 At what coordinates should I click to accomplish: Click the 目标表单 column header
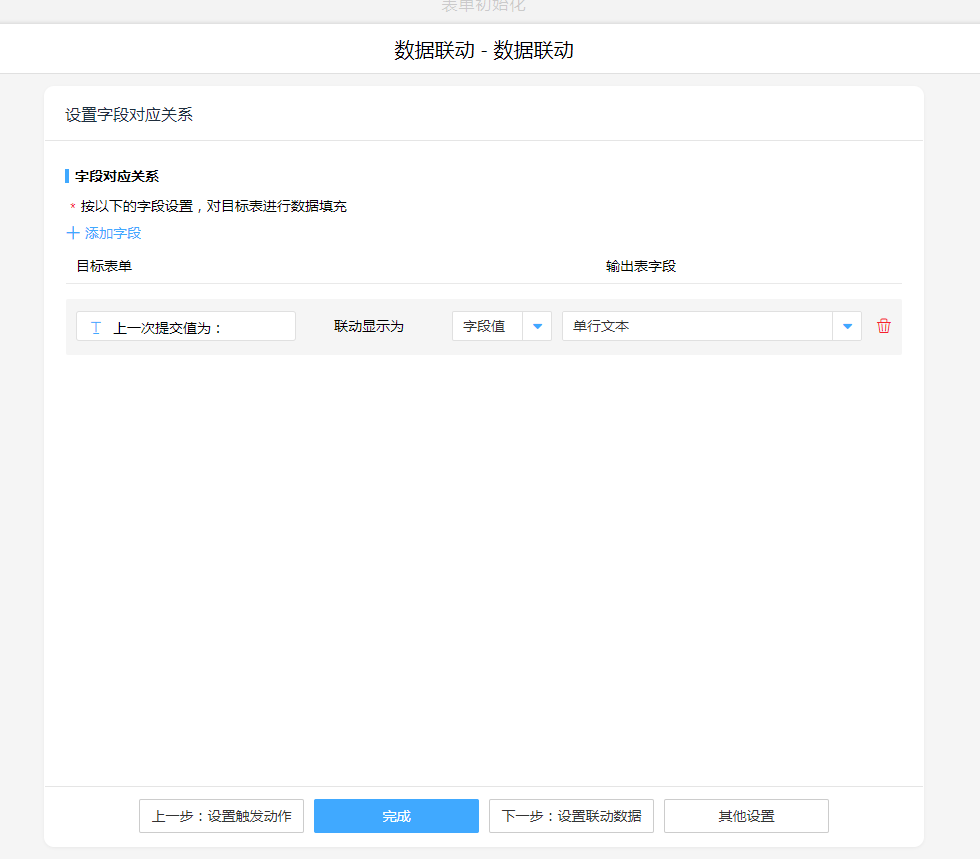click(x=104, y=266)
